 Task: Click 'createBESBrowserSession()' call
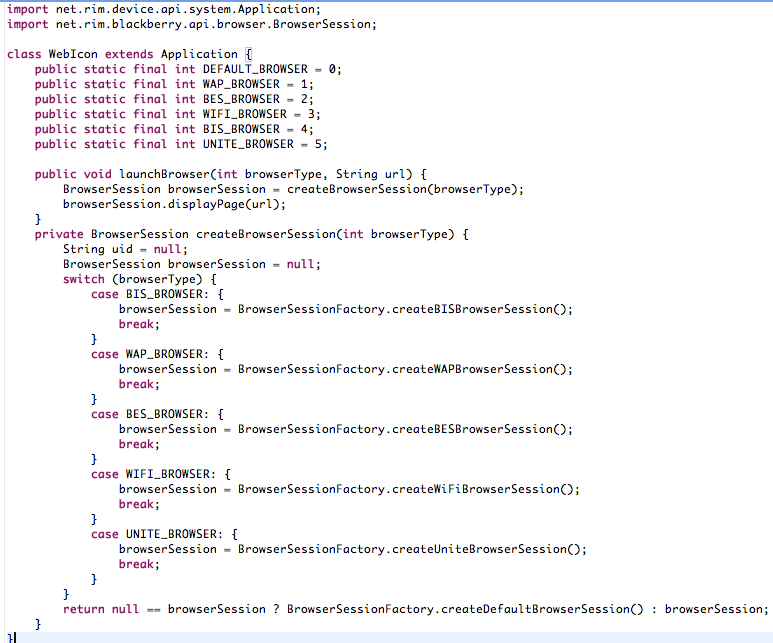(479, 429)
